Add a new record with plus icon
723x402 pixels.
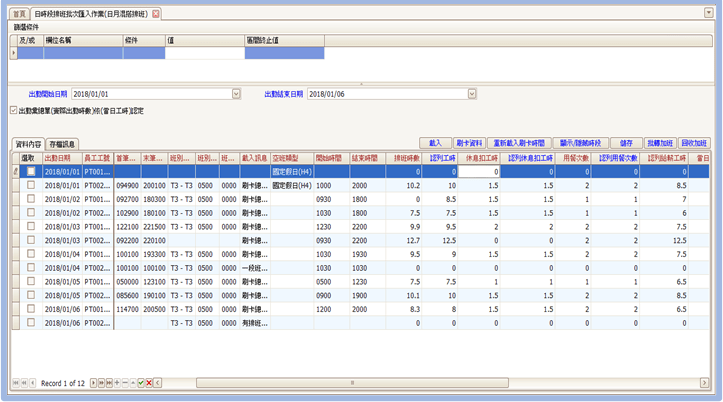coord(117,383)
